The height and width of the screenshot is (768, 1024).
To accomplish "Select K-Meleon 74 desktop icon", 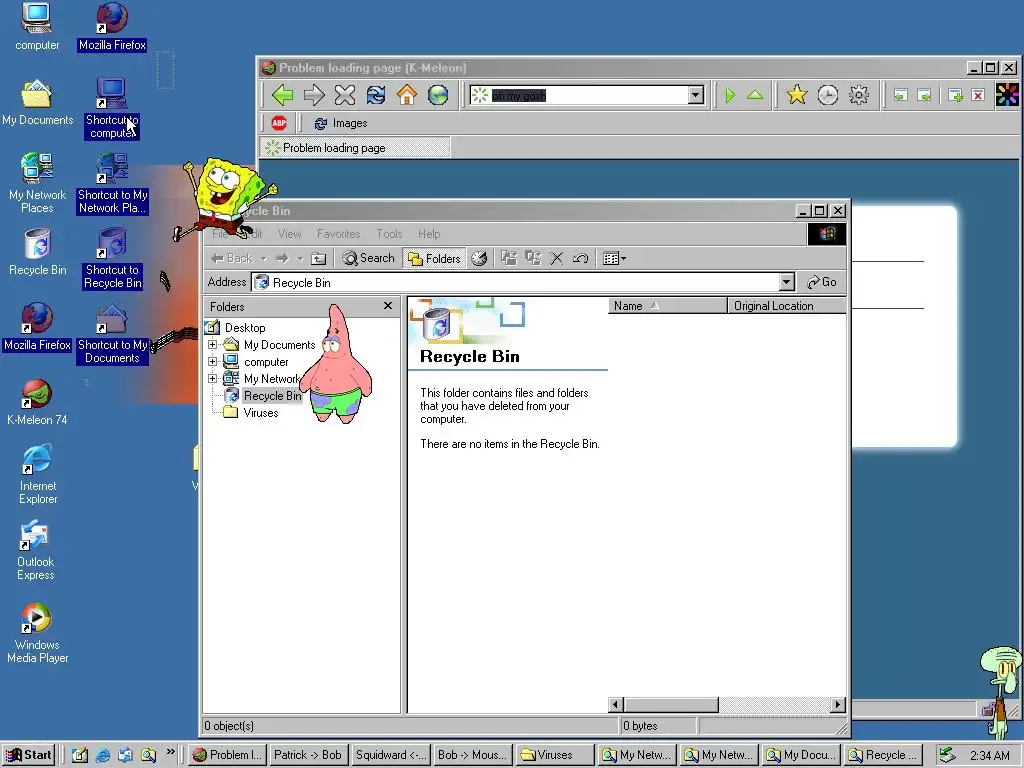I will (x=37, y=402).
